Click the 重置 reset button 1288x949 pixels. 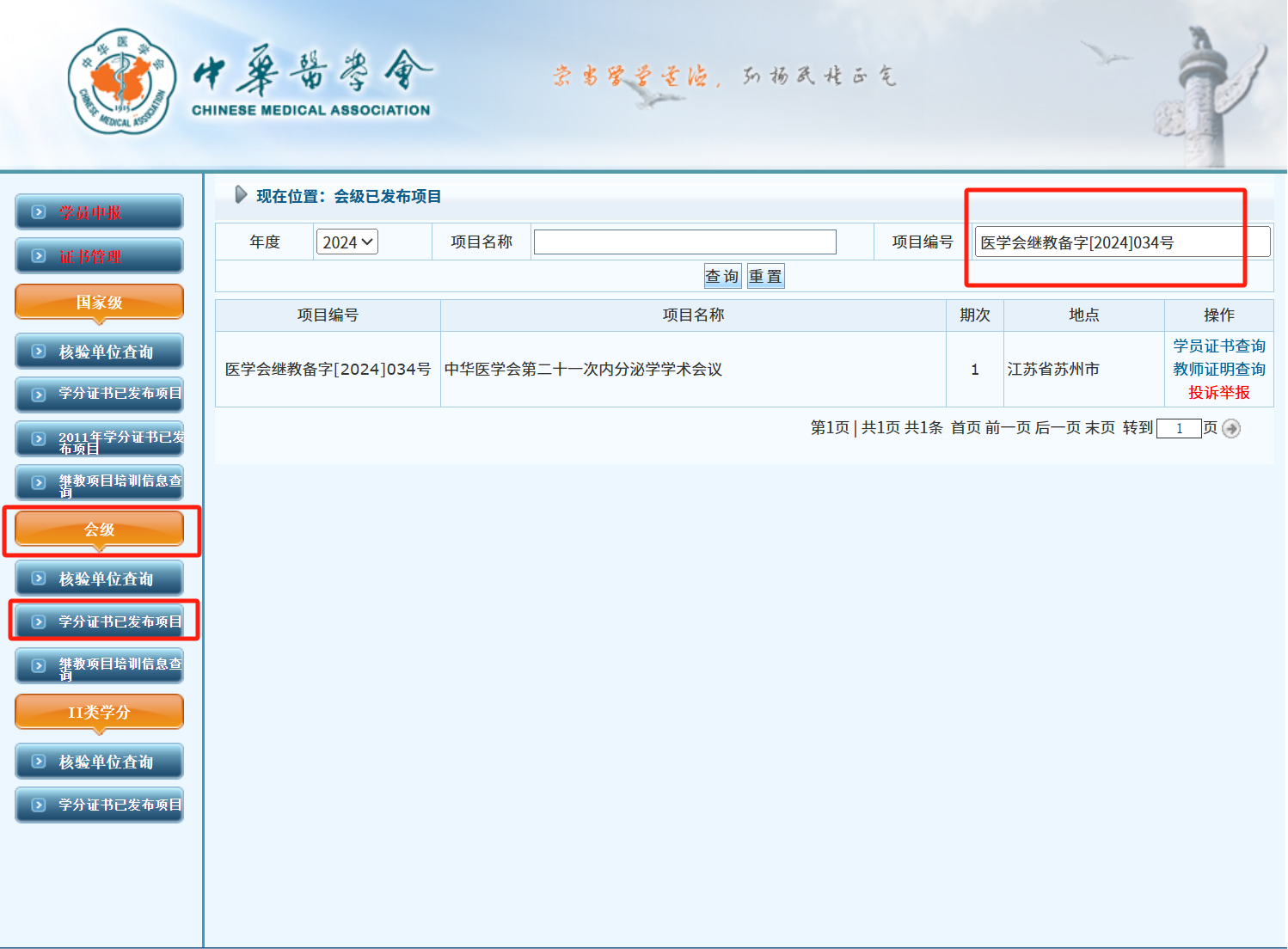(x=765, y=276)
